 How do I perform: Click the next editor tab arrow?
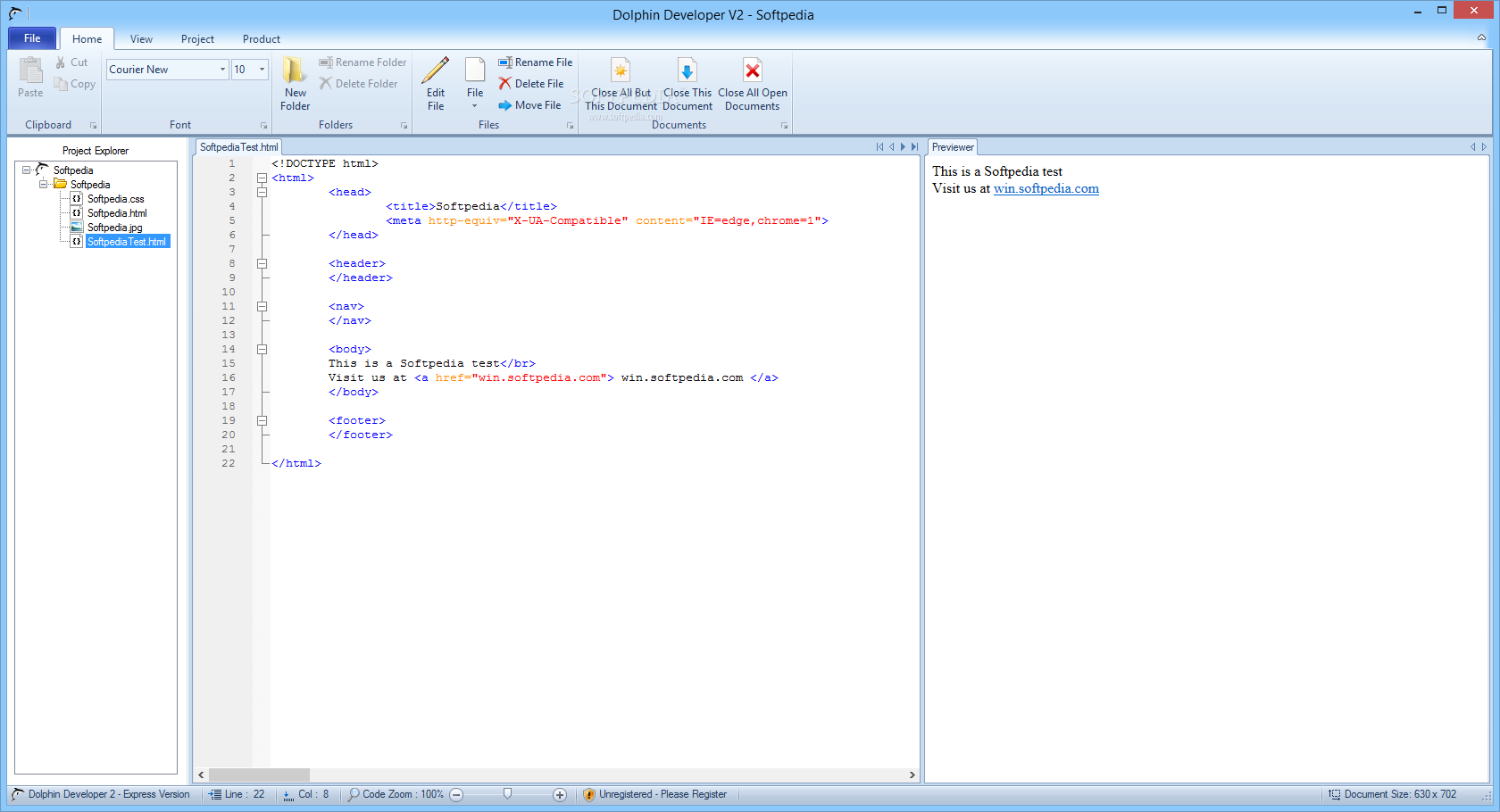pos(903,147)
